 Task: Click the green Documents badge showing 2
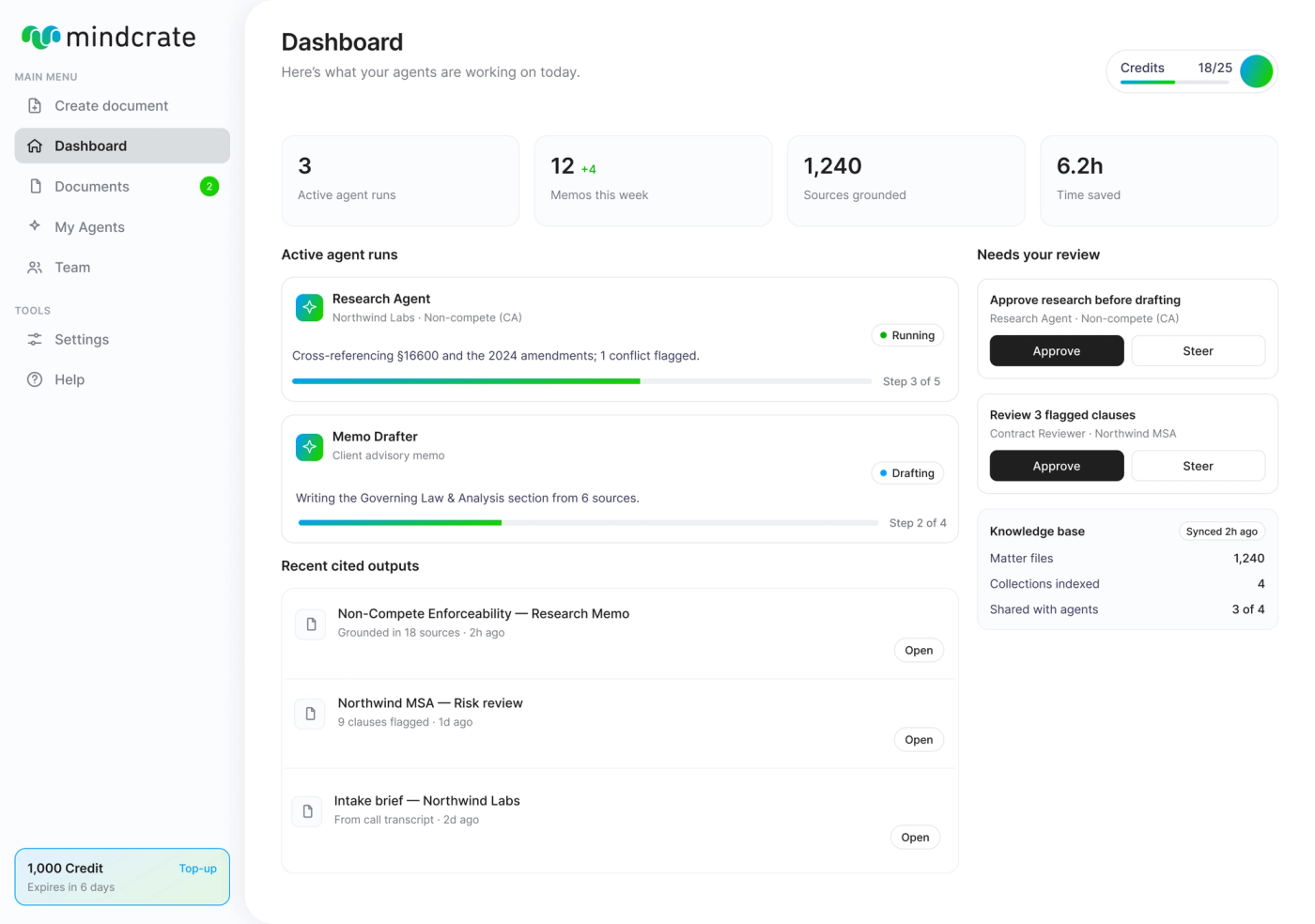click(209, 186)
